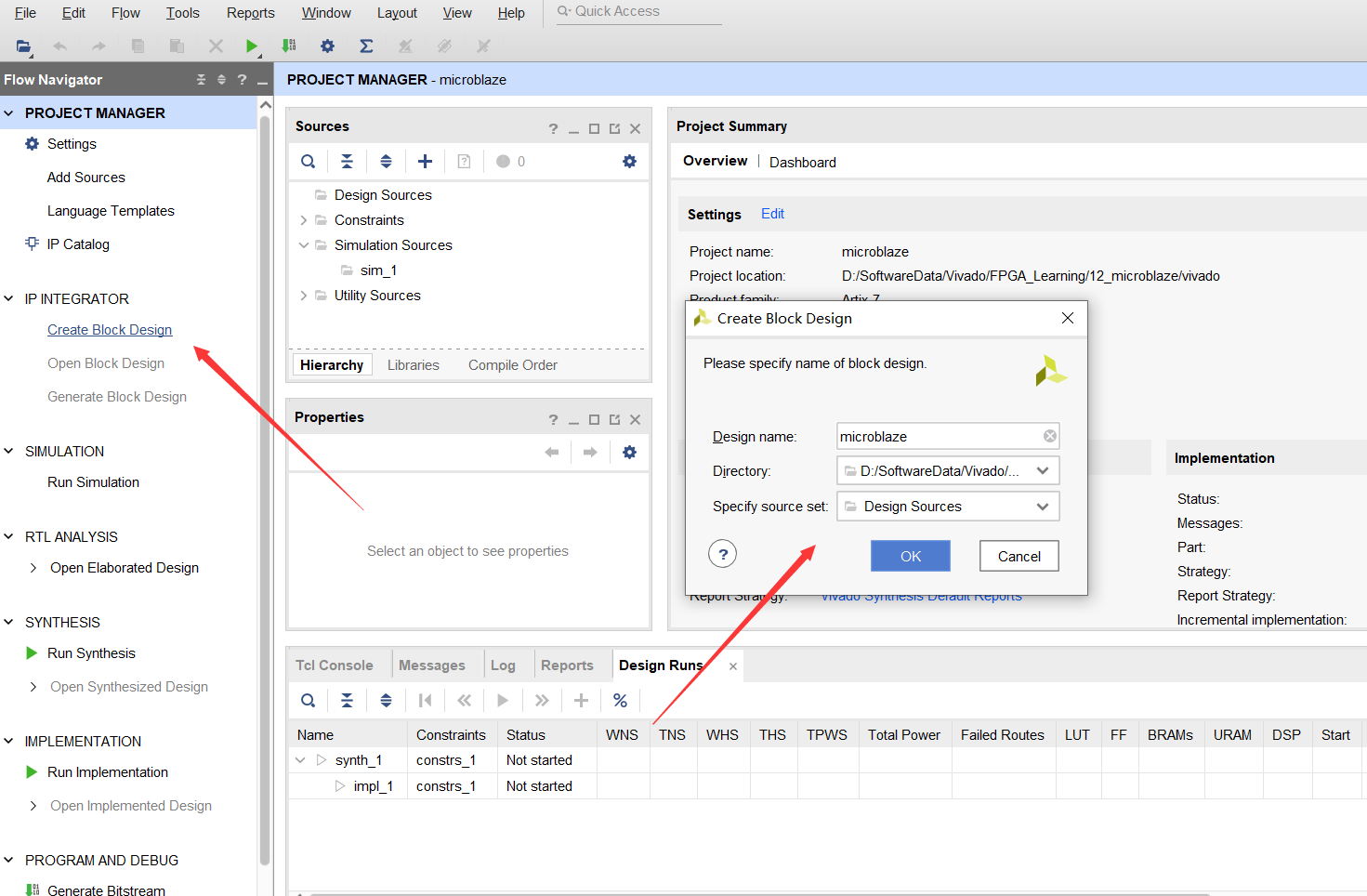Click the Create Block Design link
The width and height of the screenshot is (1367, 896).
110,330
